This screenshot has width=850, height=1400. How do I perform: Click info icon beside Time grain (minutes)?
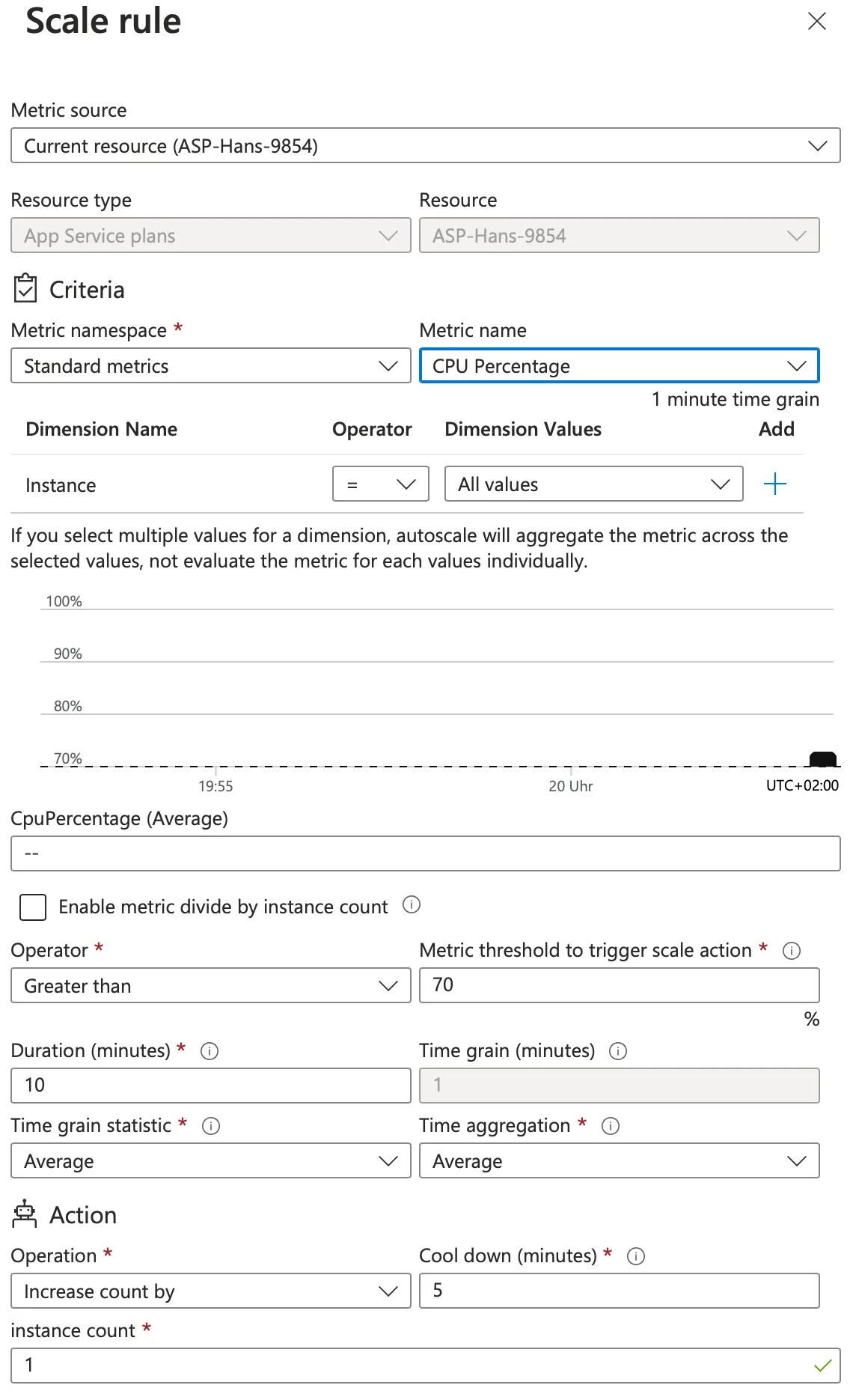pos(618,1051)
